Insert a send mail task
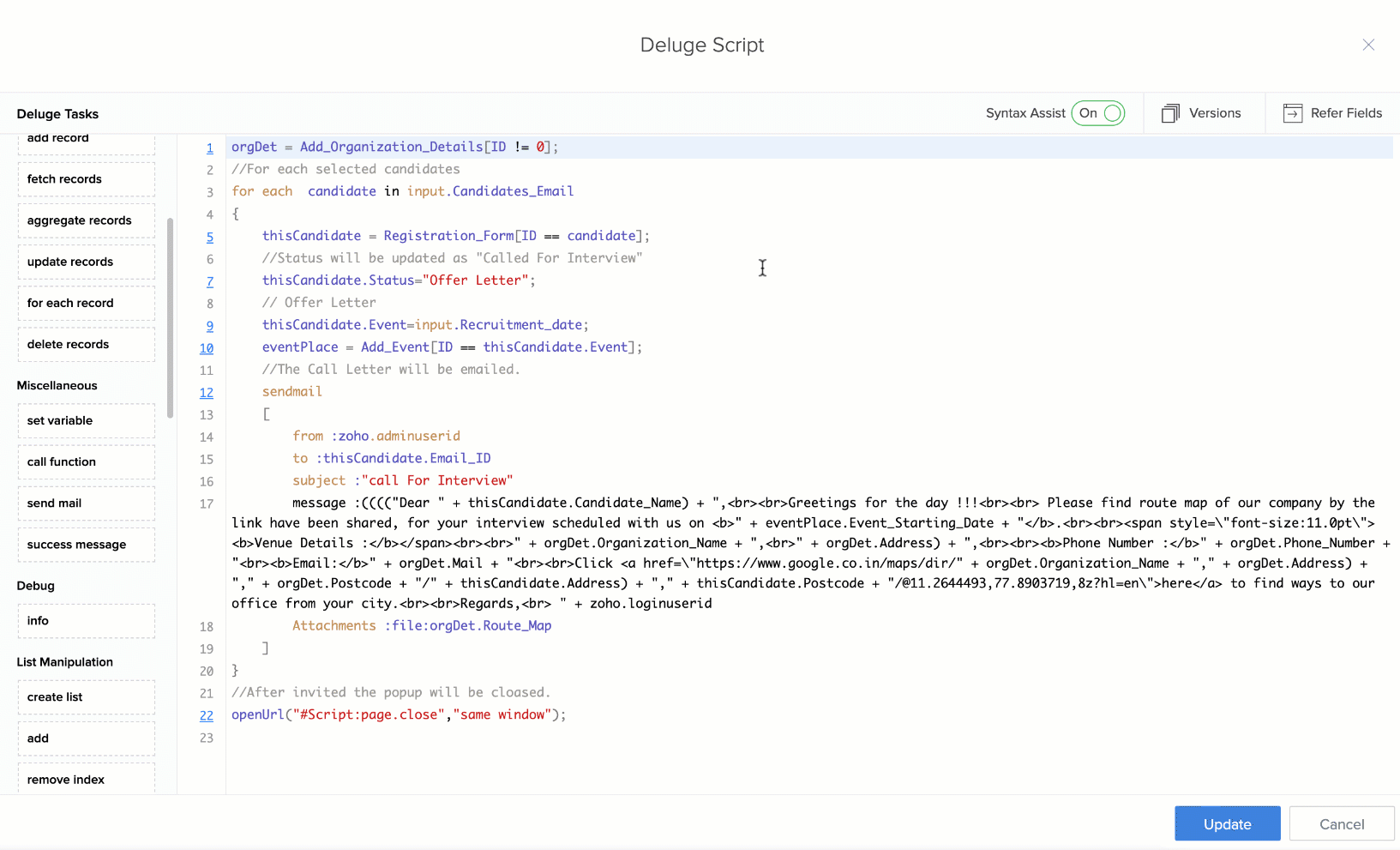1400x850 pixels. [x=86, y=503]
